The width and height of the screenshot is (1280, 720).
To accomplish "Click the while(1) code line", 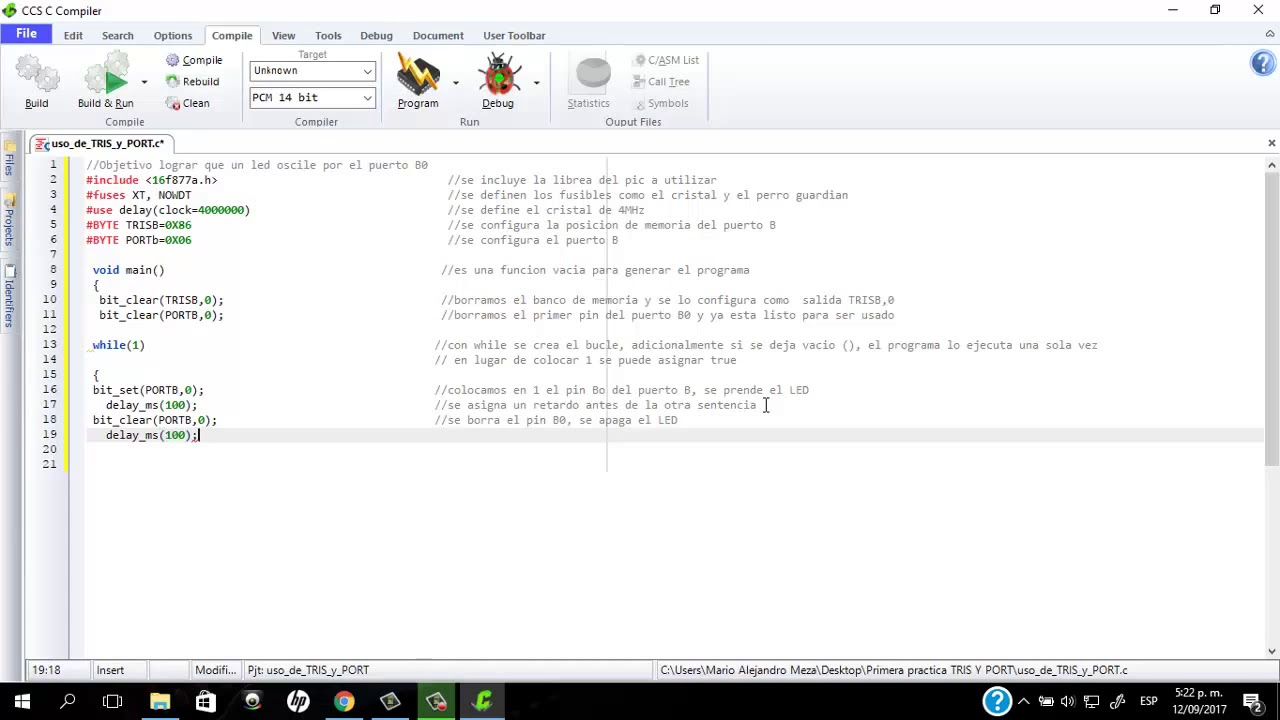I will (118, 345).
